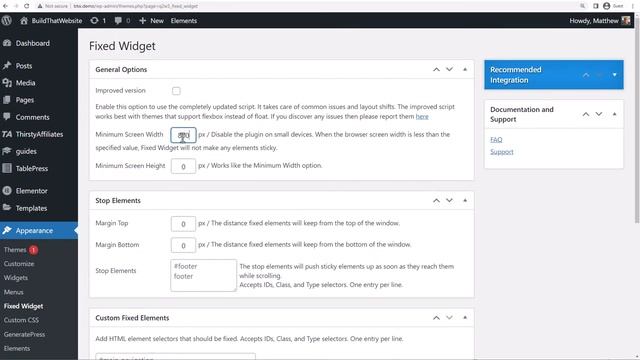Open the comments bubble icon in admin bar
Image resolution: width=640 pixels, height=360 pixels.
pos(118,20)
